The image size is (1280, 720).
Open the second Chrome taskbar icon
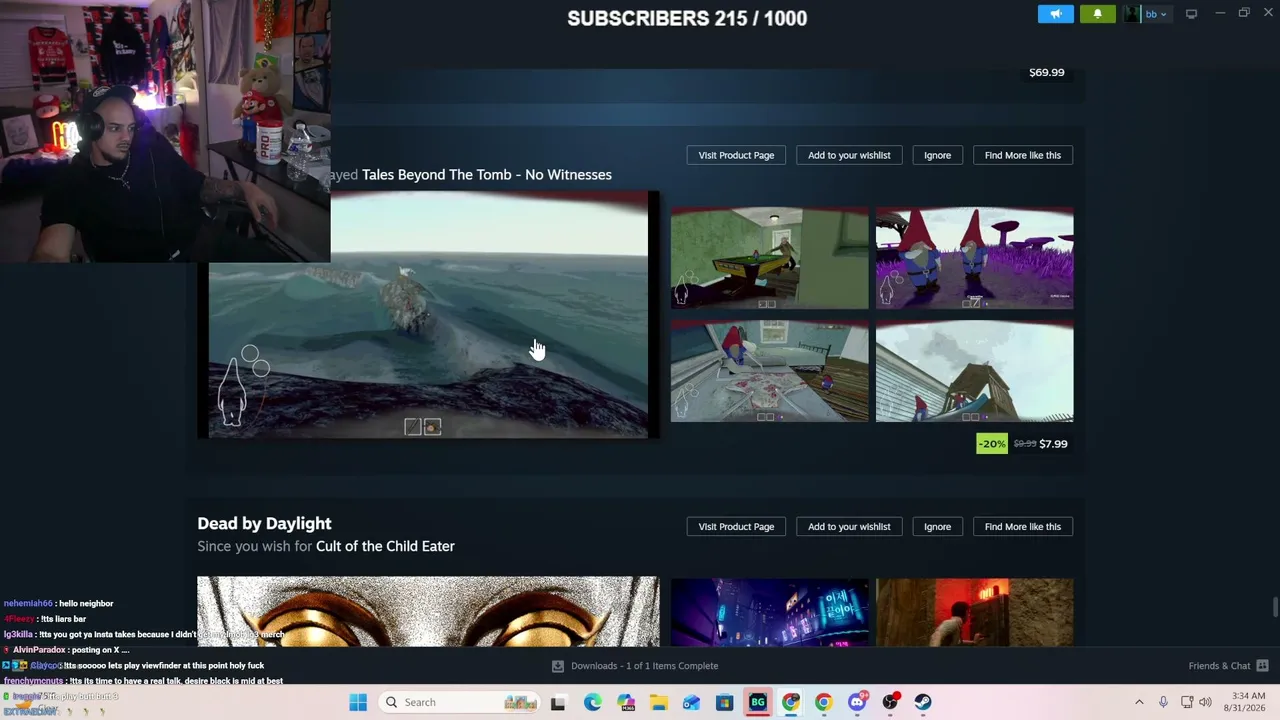point(824,702)
